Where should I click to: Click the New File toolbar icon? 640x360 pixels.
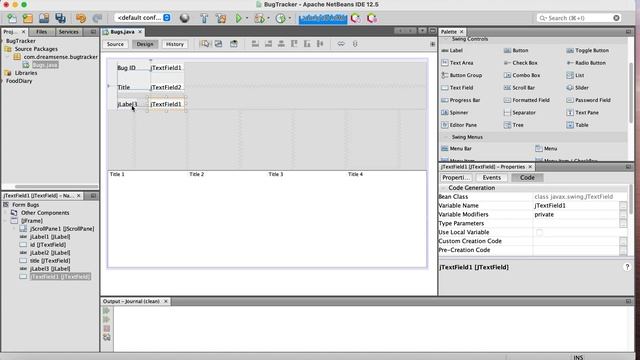pos(12,18)
